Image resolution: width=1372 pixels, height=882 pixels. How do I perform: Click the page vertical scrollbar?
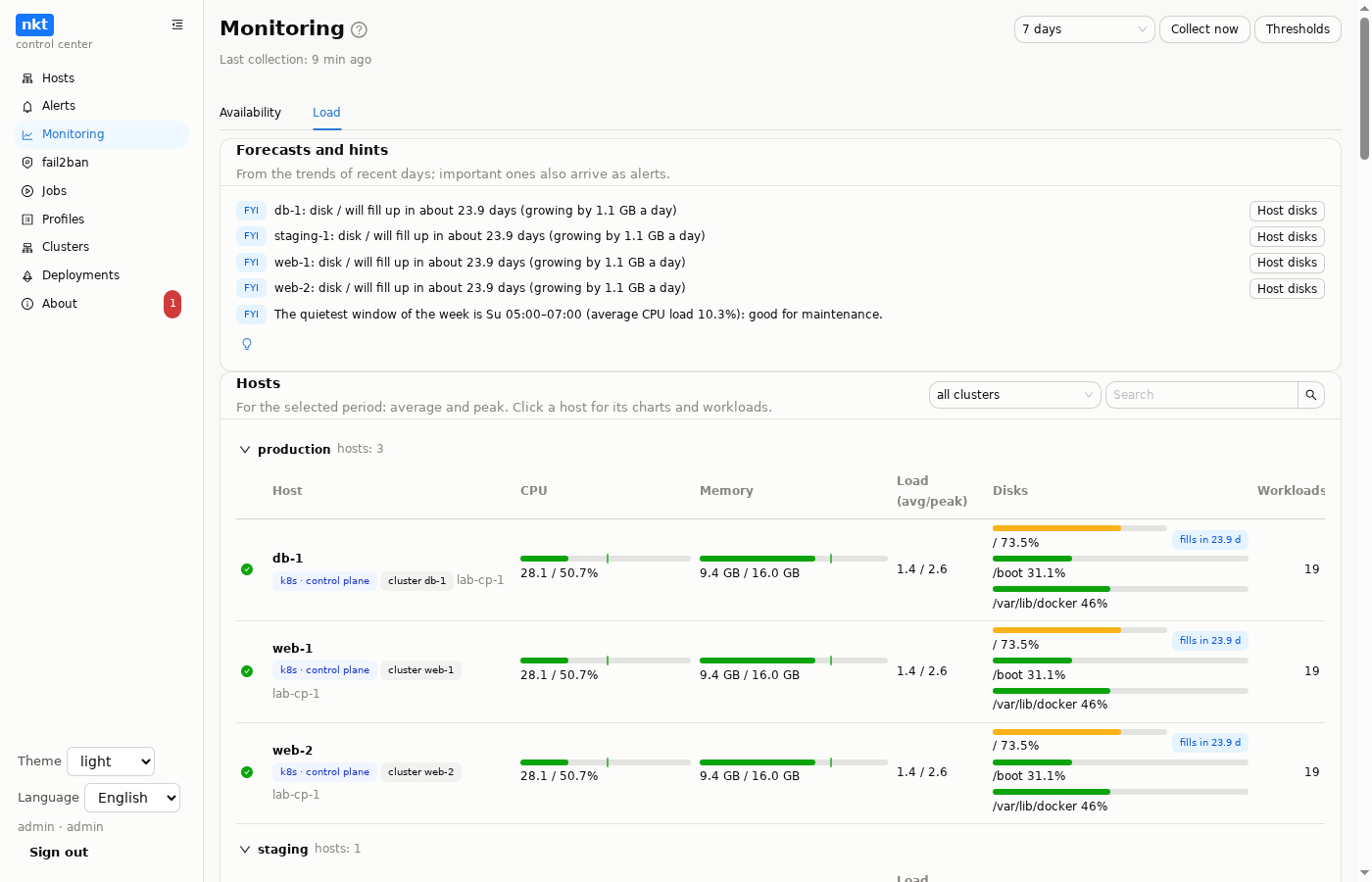click(x=1364, y=88)
